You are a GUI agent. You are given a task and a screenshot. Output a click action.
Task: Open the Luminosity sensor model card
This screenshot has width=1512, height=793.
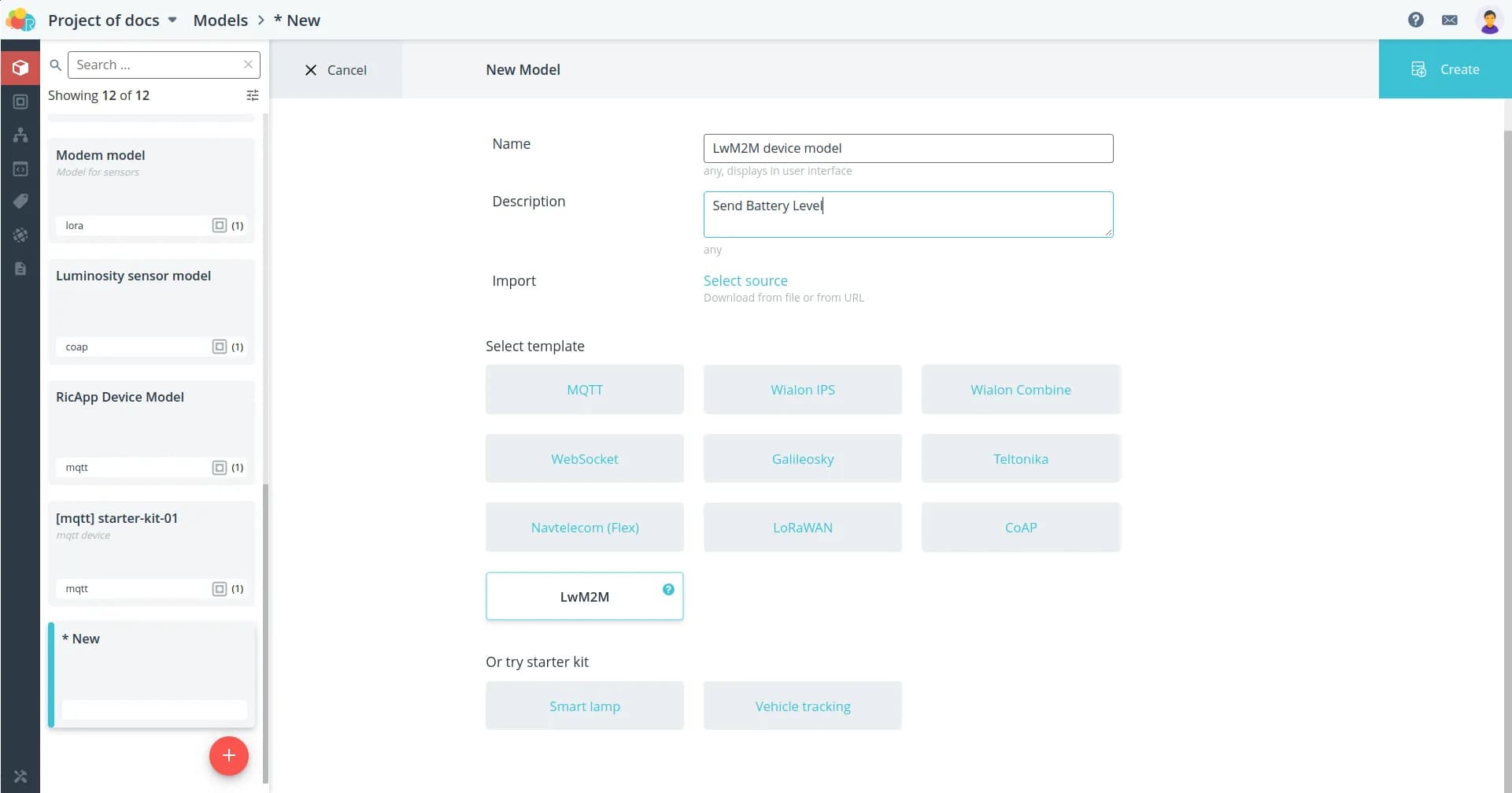(151, 311)
